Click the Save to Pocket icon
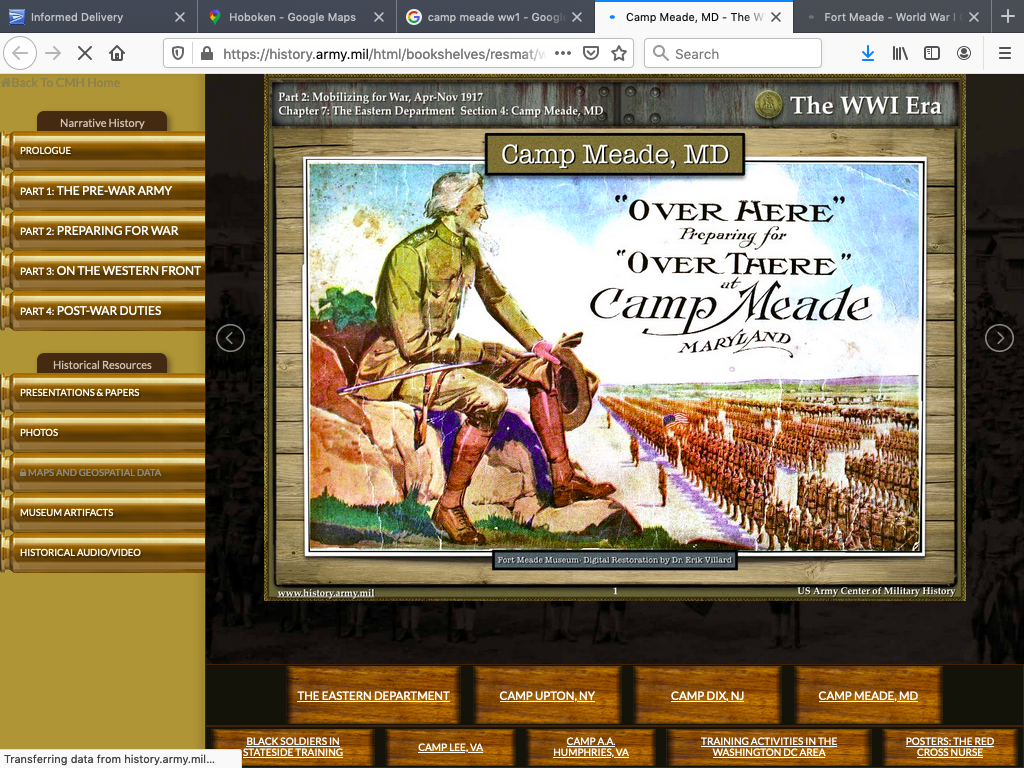The height and width of the screenshot is (768, 1024). pyautogui.click(x=591, y=54)
